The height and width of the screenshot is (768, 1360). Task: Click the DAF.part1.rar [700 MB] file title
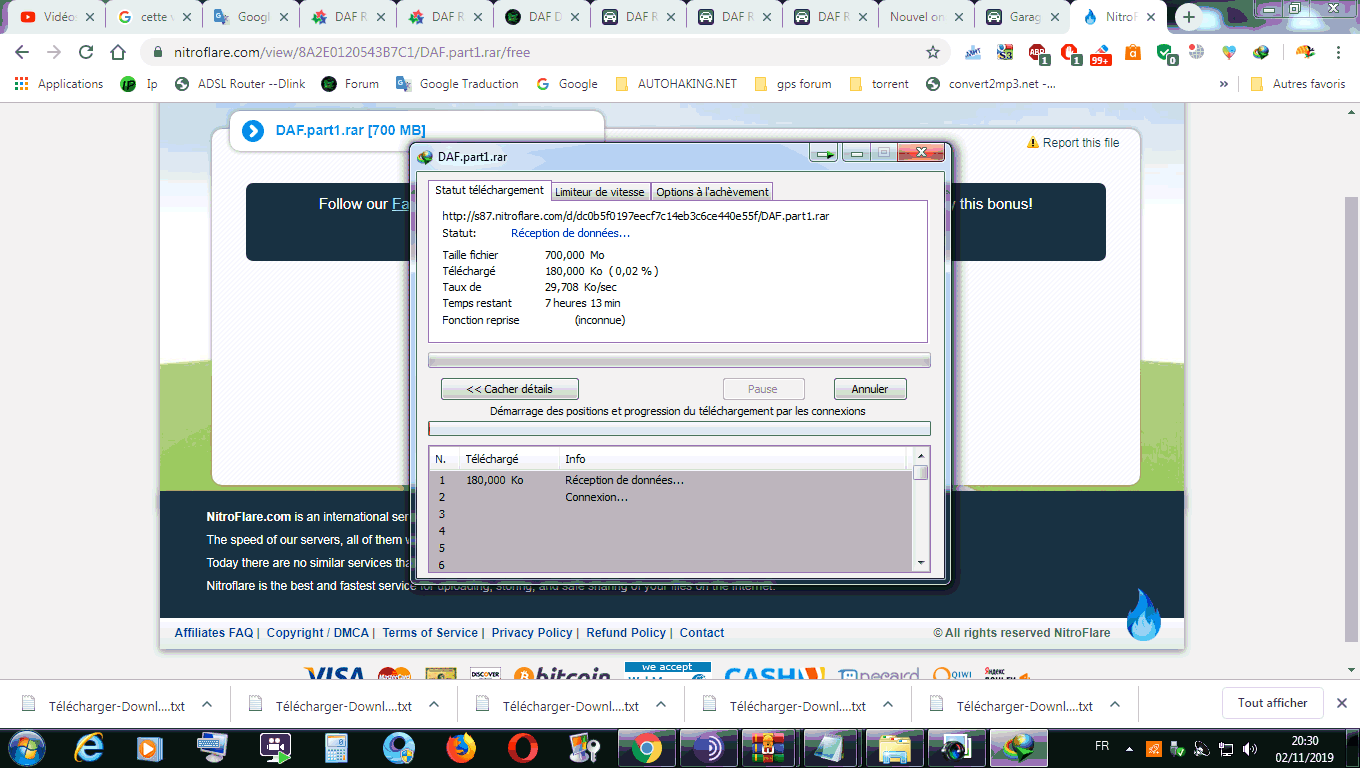pyautogui.click(x=350, y=130)
